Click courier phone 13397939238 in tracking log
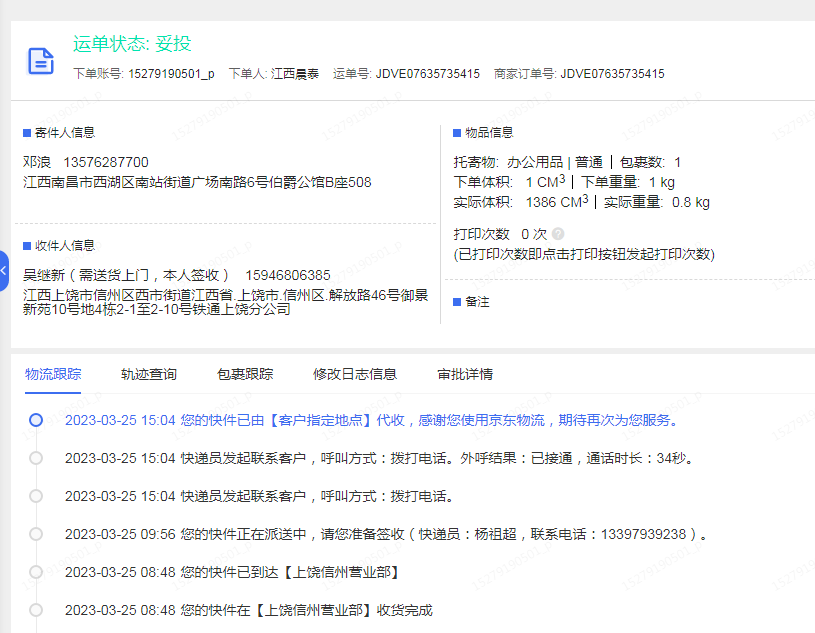The image size is (815, 633). click(643, 534)
